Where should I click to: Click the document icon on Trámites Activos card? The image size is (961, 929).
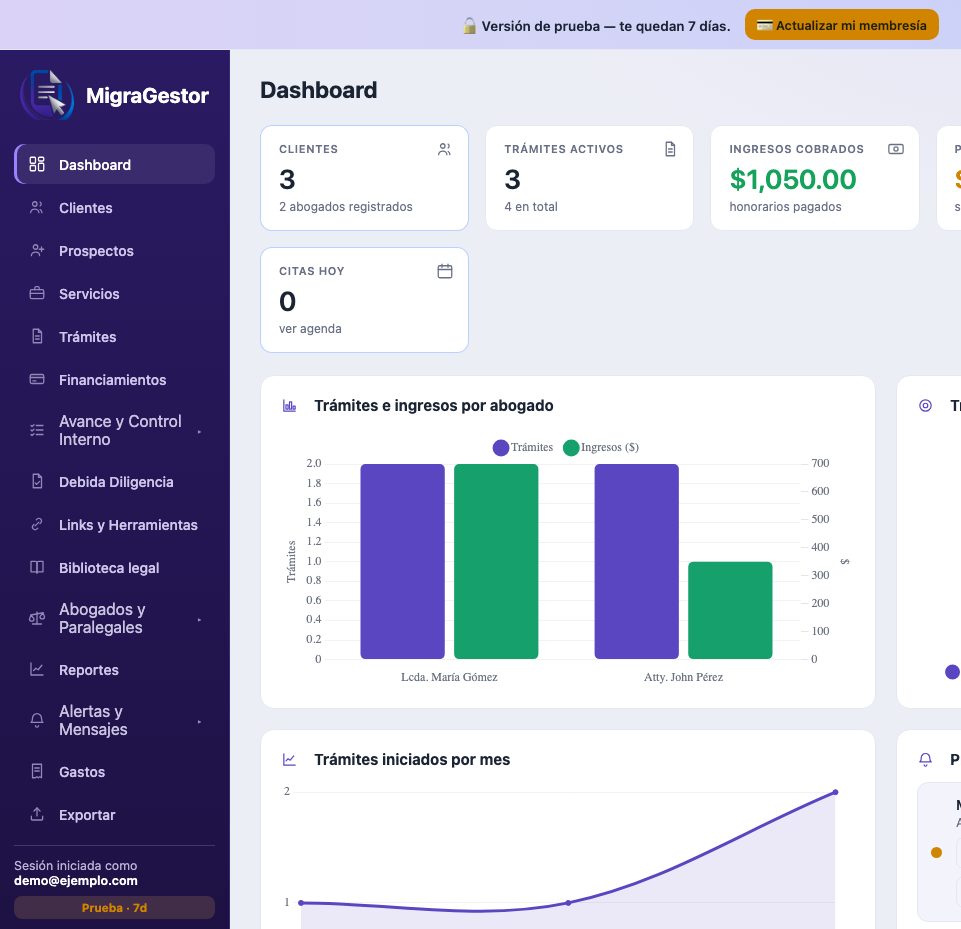point(670,149)
